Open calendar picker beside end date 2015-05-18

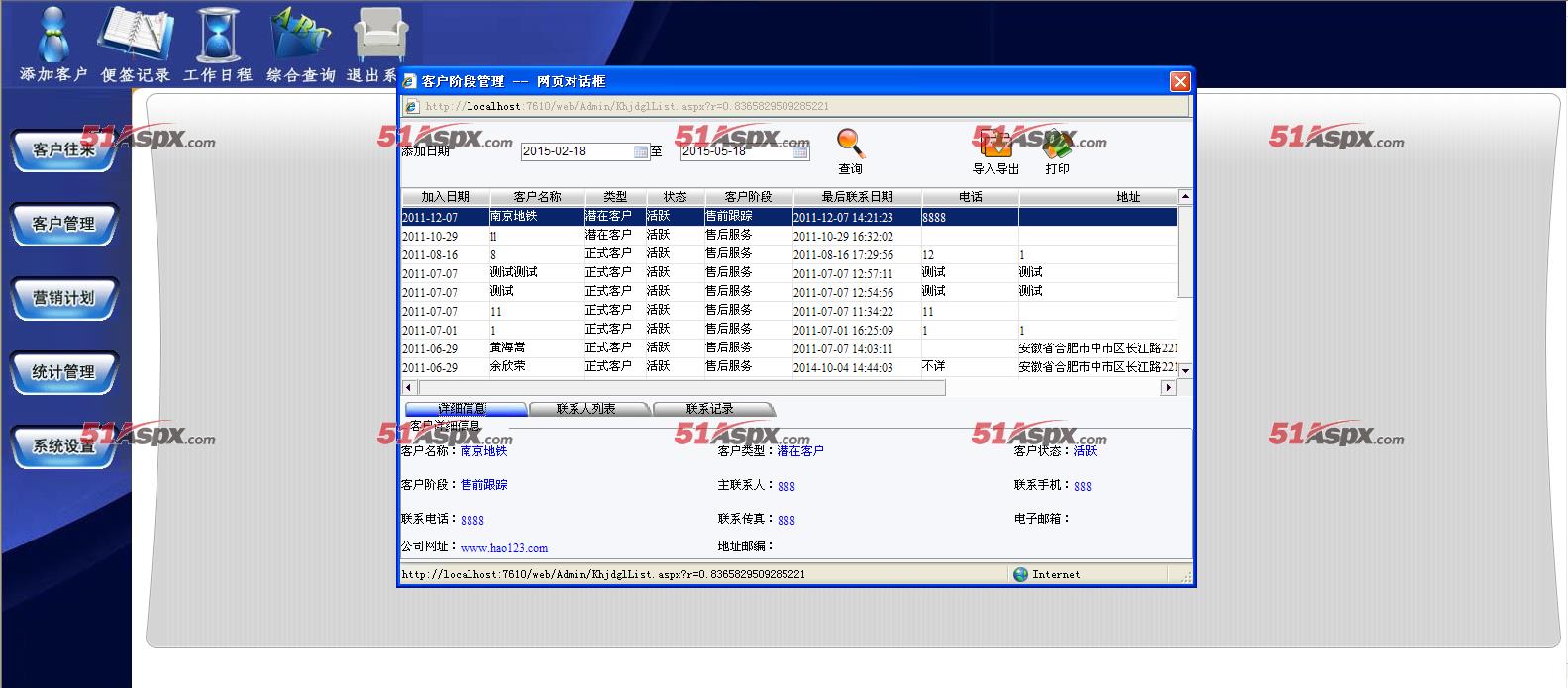[800, 151]
